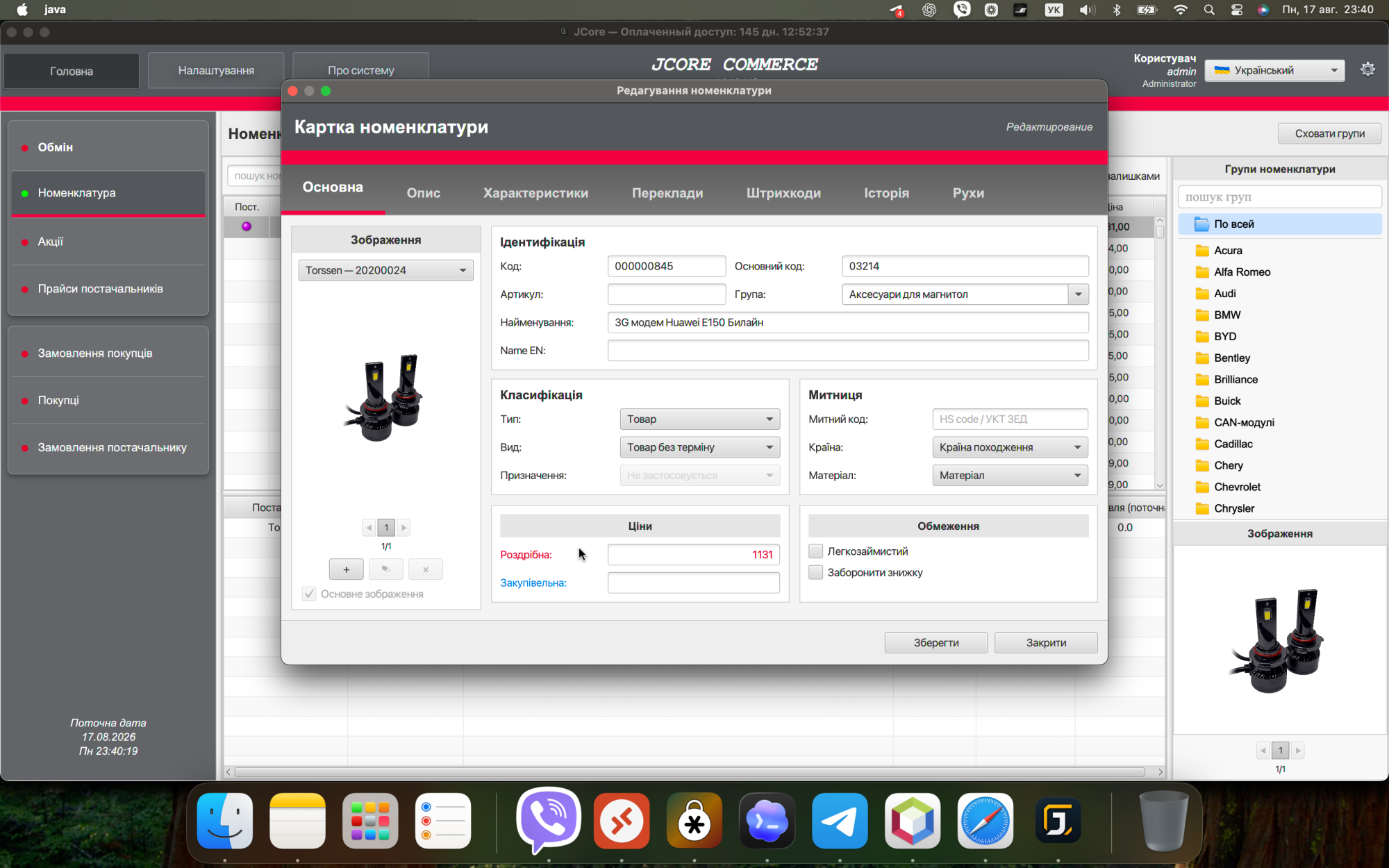The width and height of the screenshot is (1389, 868).
Task: Remove image with the x button
Action: click(426, 569)
